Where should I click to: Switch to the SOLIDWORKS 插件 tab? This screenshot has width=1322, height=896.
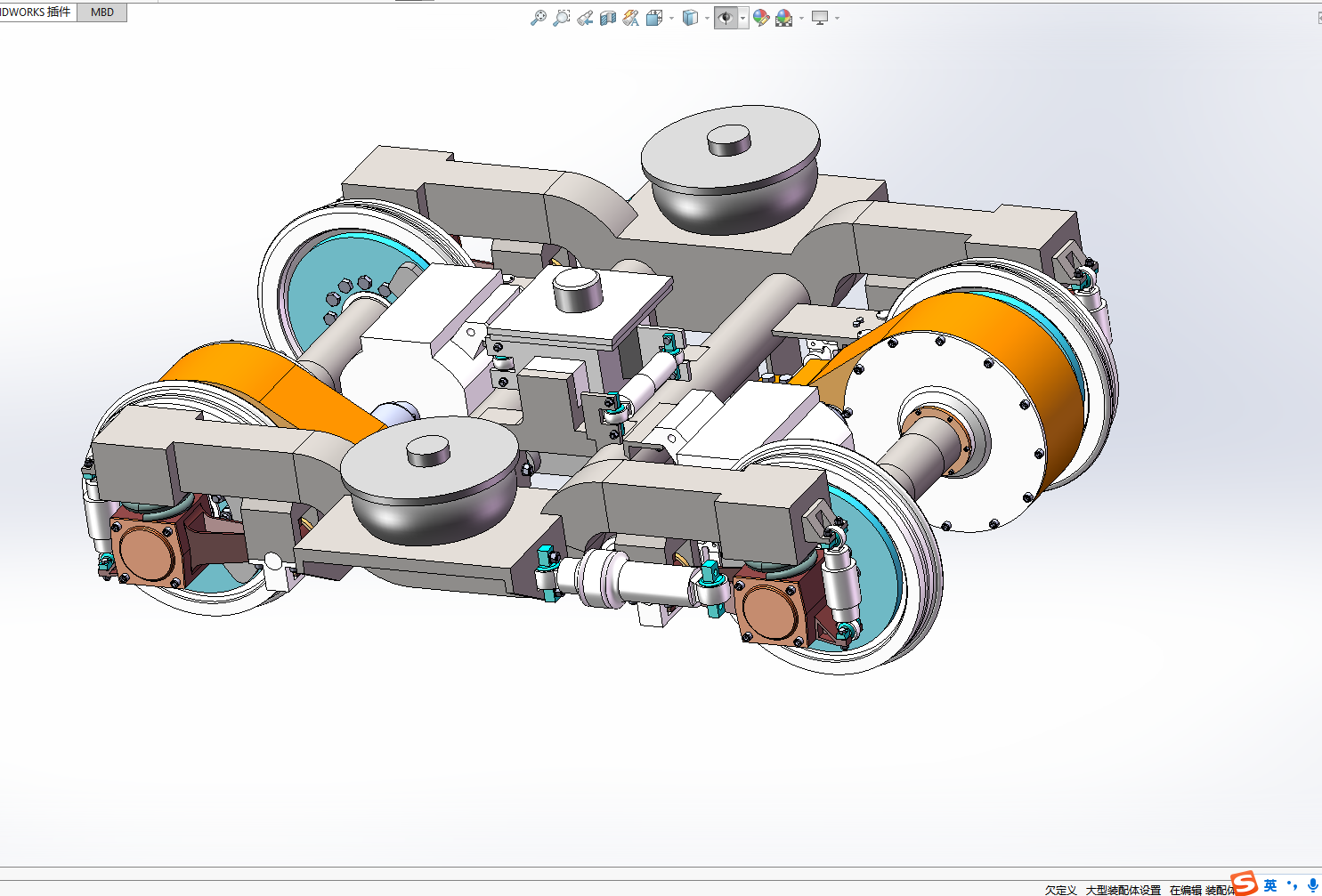tap(38, 12)
